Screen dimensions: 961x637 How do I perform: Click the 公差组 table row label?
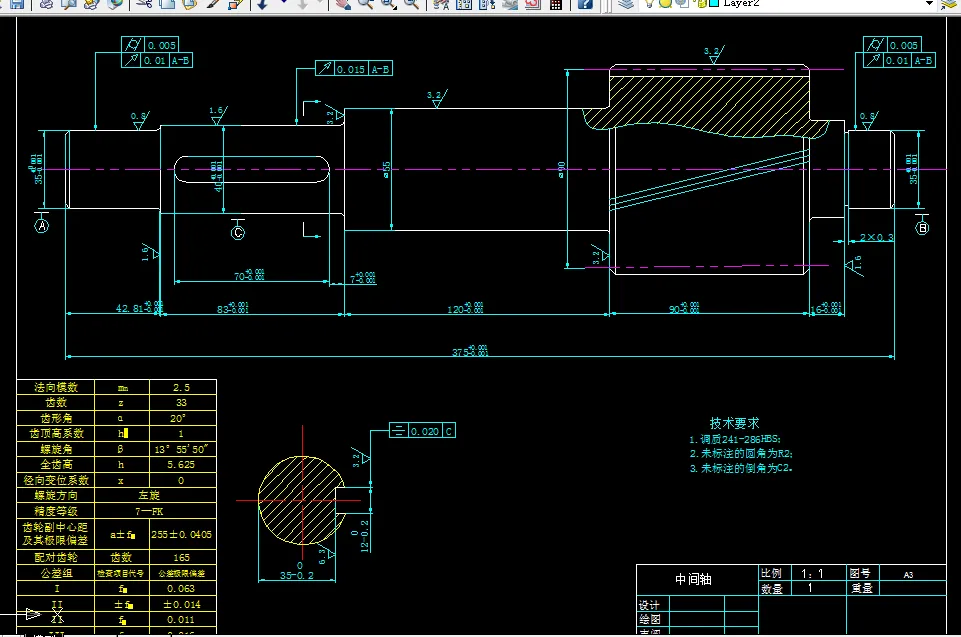[x=56, y=573]
